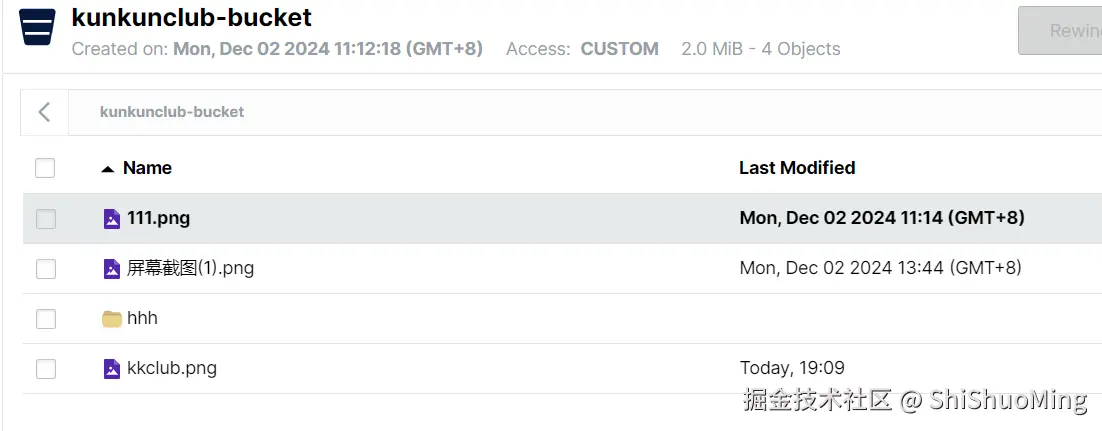1102x431 pixels.
Task: Mark the kkclub.png row checkbox
Action: (45, 369)
